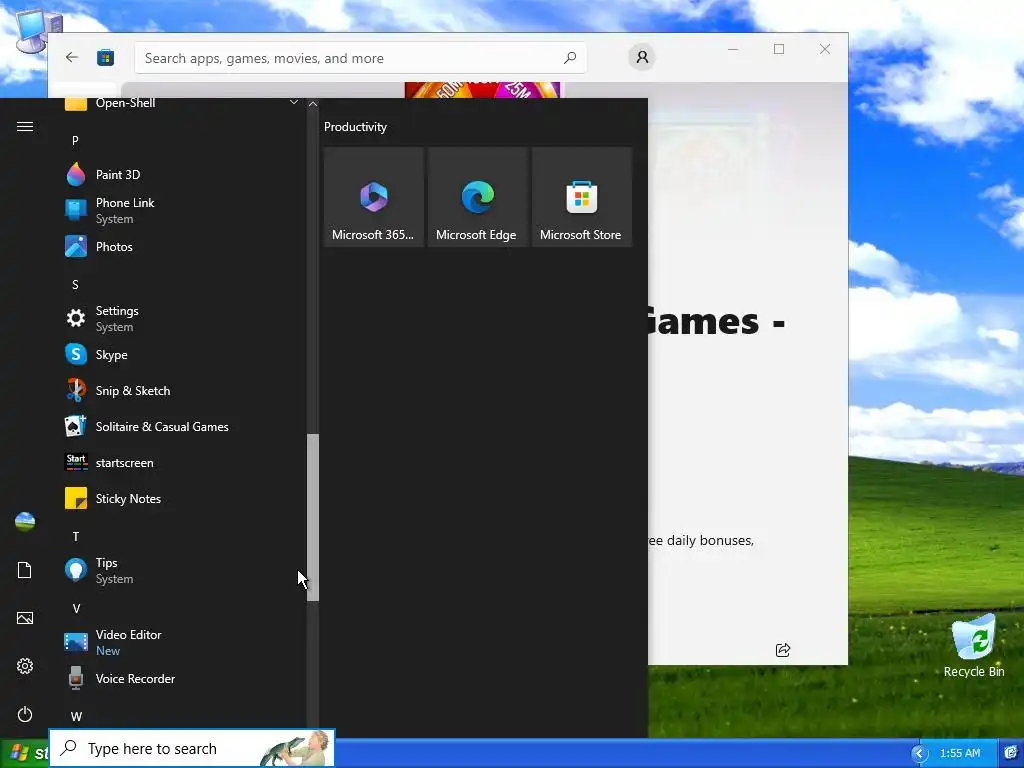Viewport: 1024px width, 768px height.
Task: Click the back arrow in Microsoft Store
Action: (x=72, y=57)
